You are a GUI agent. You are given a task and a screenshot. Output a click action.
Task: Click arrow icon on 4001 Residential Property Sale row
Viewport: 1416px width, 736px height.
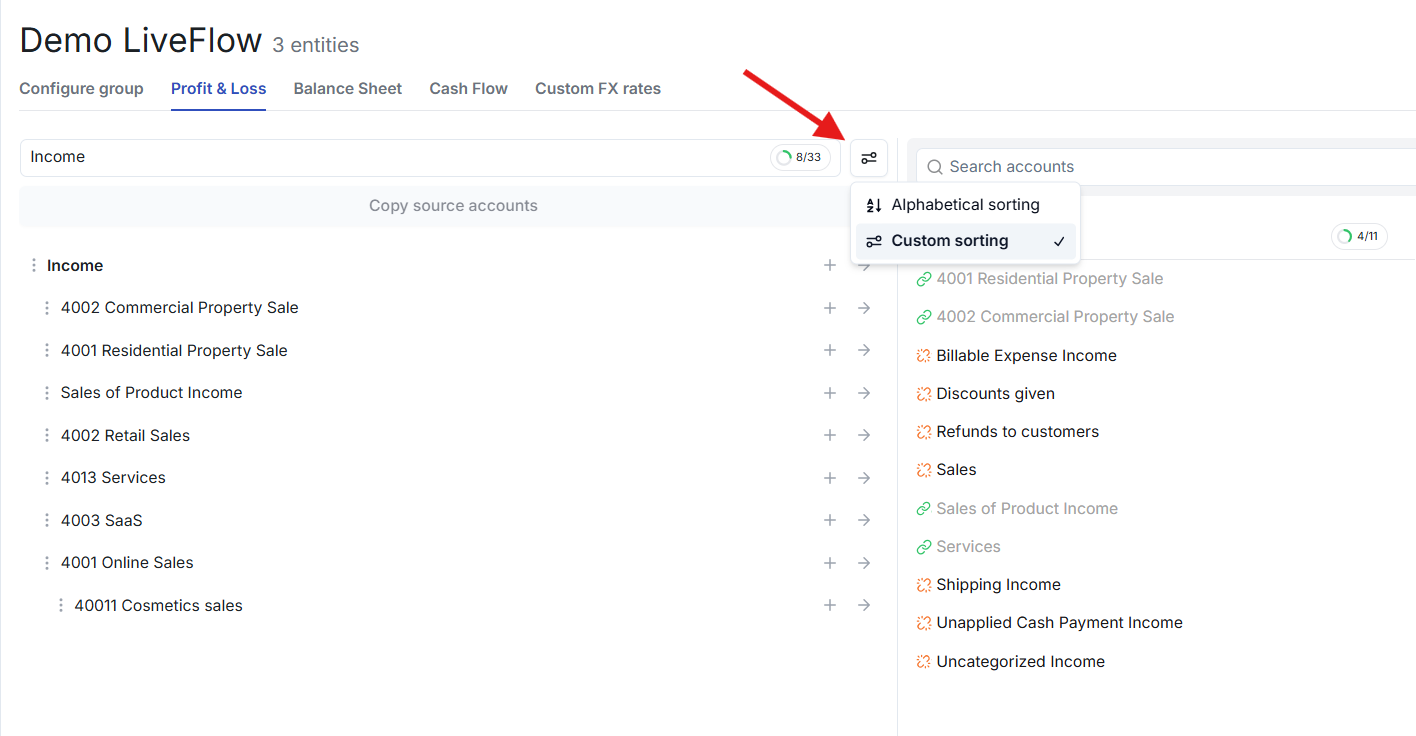(864, 351)
